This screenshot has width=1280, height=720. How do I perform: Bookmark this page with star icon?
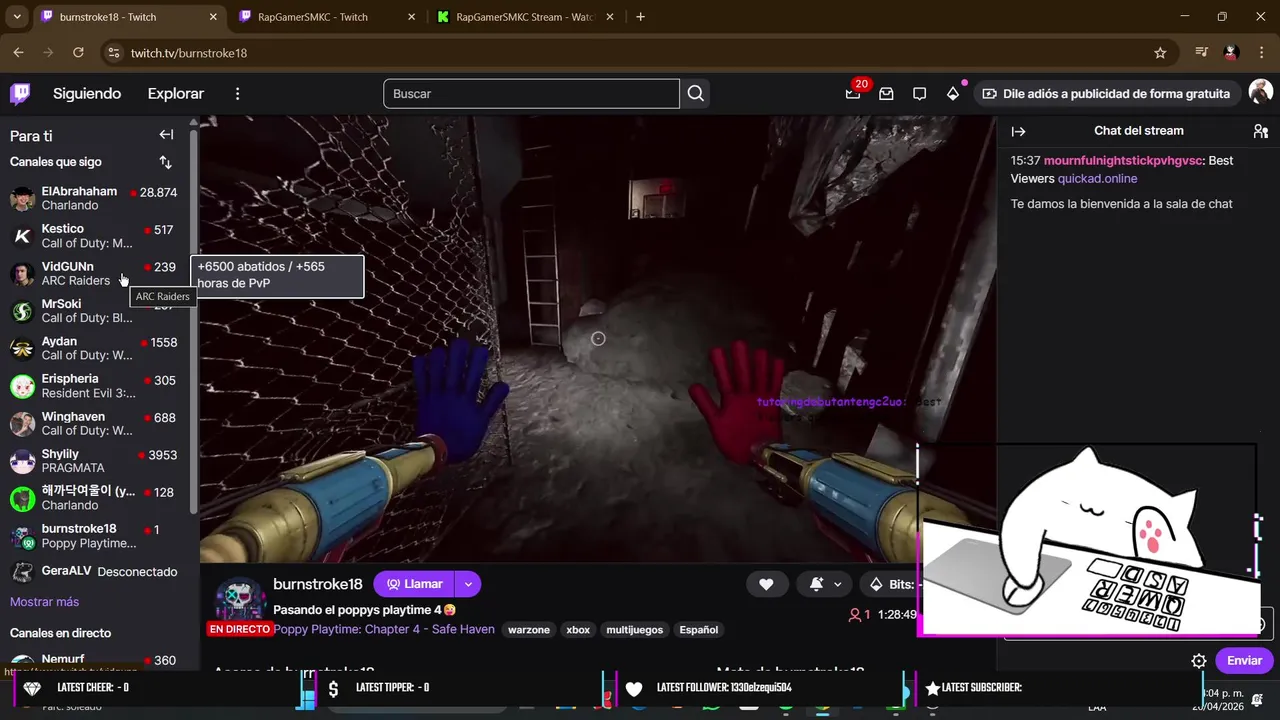click(x=1160, y=53)
